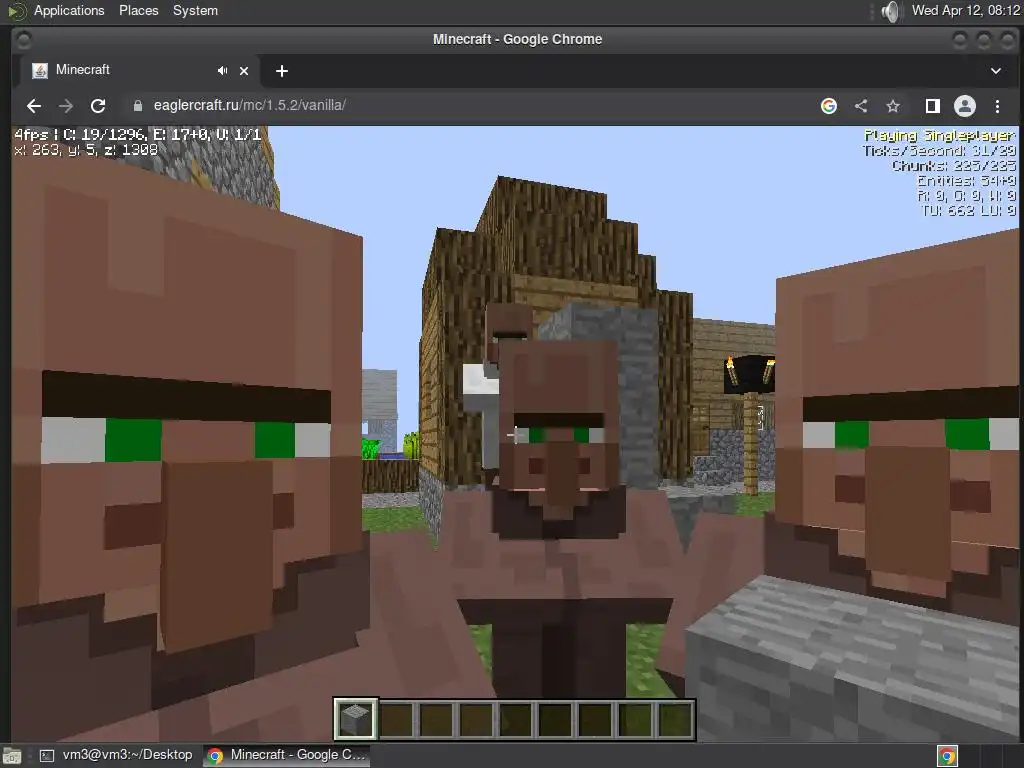1024x768 pixels.
Task: Click the address bar URL
Action: 249,105
